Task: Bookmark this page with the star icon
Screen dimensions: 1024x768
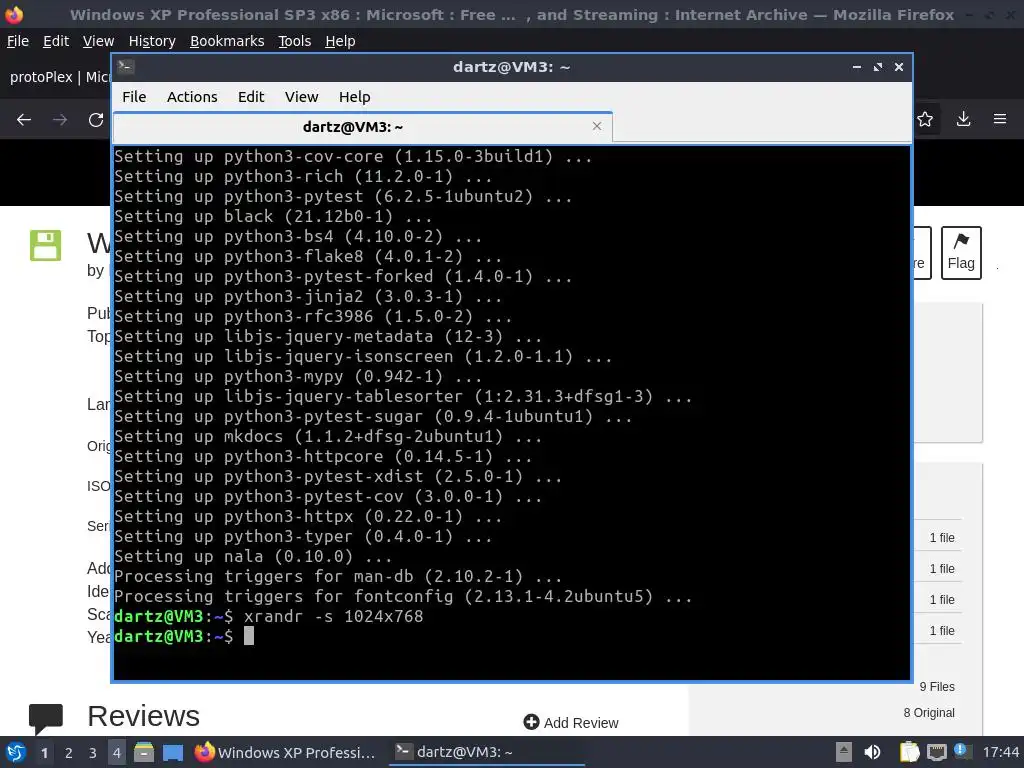Action: (925, 119)
